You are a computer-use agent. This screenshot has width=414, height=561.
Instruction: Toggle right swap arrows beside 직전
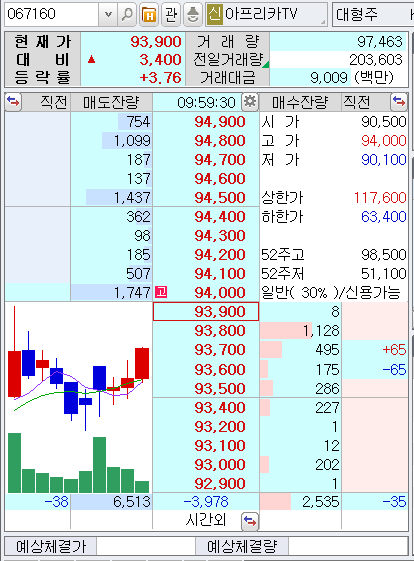(x=399, y=102)
